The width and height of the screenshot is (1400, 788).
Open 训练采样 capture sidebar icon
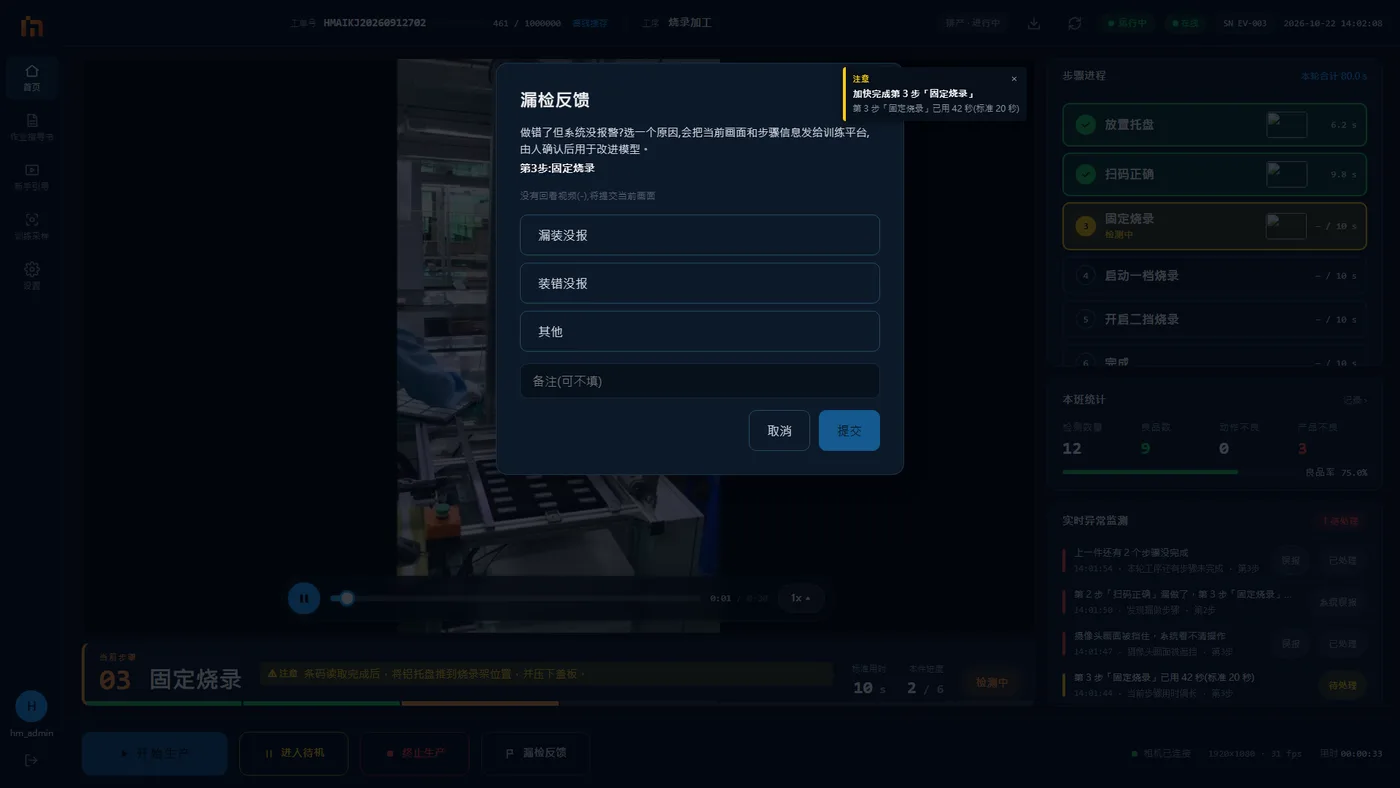coord(32,226)
